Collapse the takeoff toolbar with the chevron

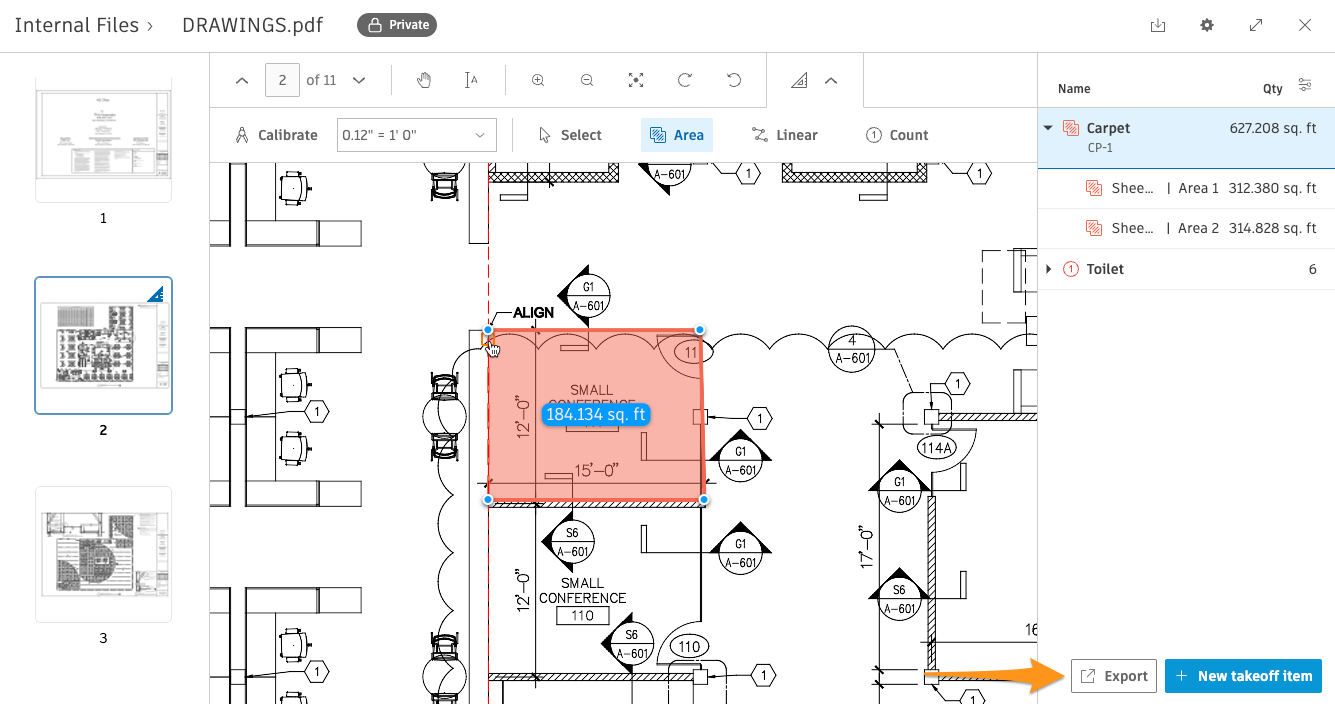point(831,81)
